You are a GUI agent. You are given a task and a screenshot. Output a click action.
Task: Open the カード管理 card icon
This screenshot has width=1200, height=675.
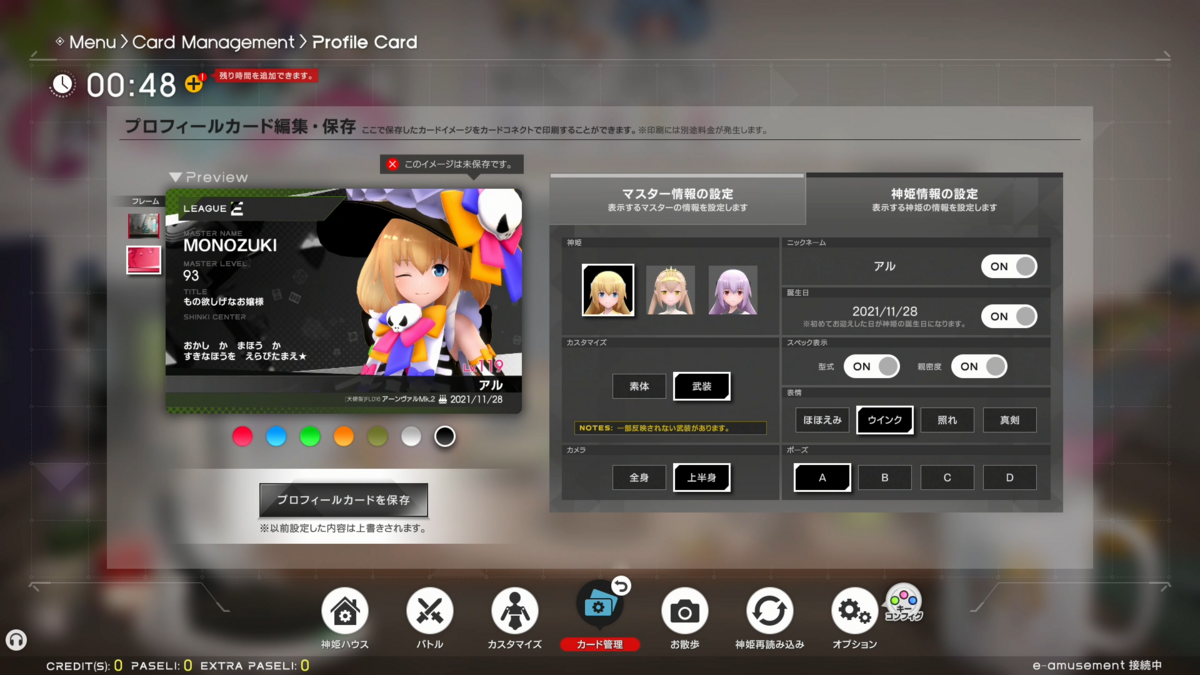click(x=600, y=606)
